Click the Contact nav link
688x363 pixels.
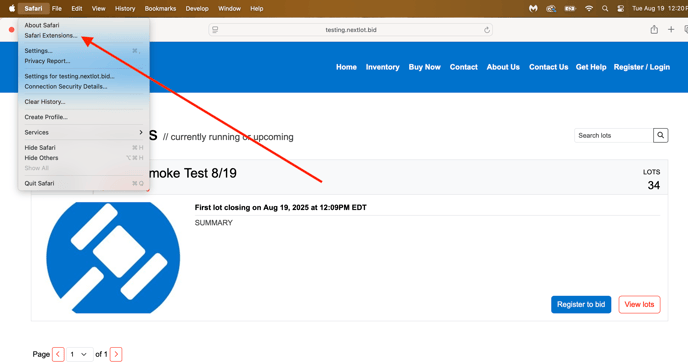[463, 67]
